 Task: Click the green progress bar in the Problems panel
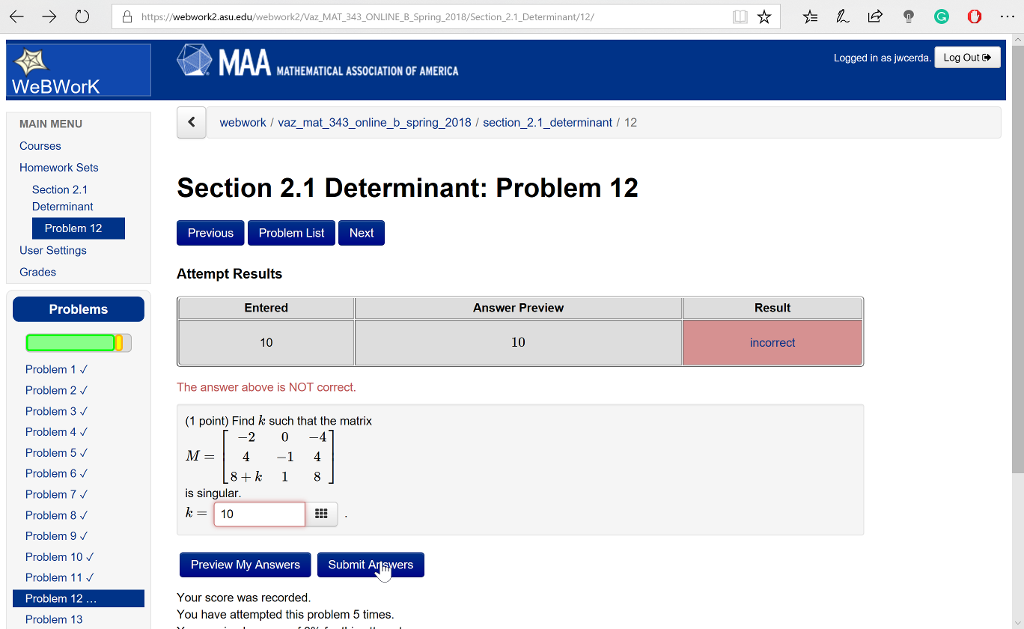(72, 342)
